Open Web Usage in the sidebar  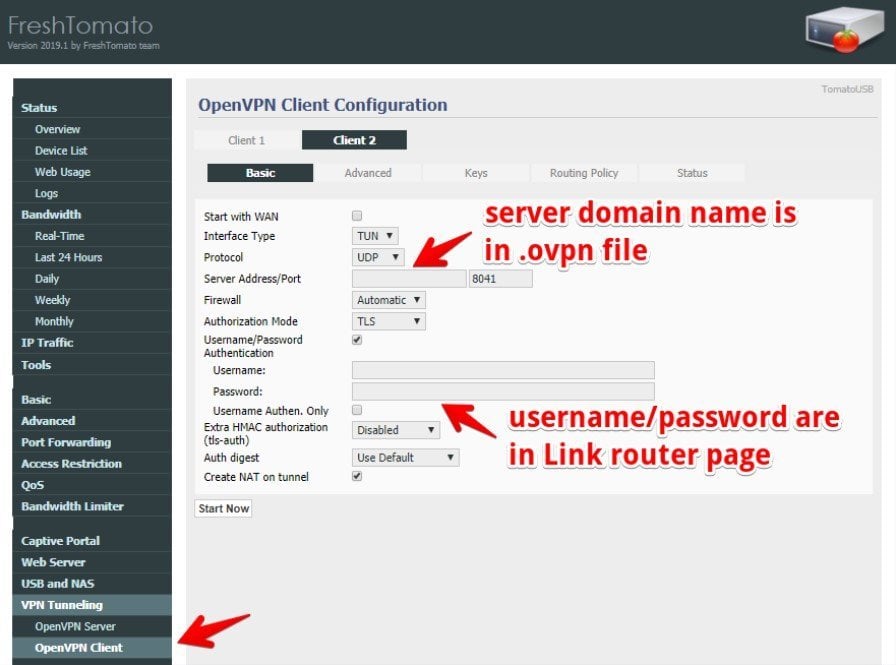coord(92,172)
